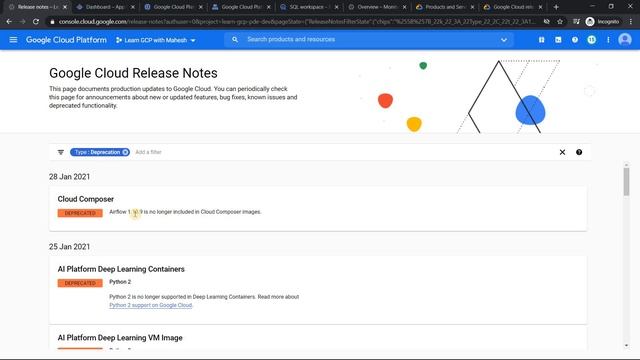Open the main navigation hamburger menu

pos(13,40)
